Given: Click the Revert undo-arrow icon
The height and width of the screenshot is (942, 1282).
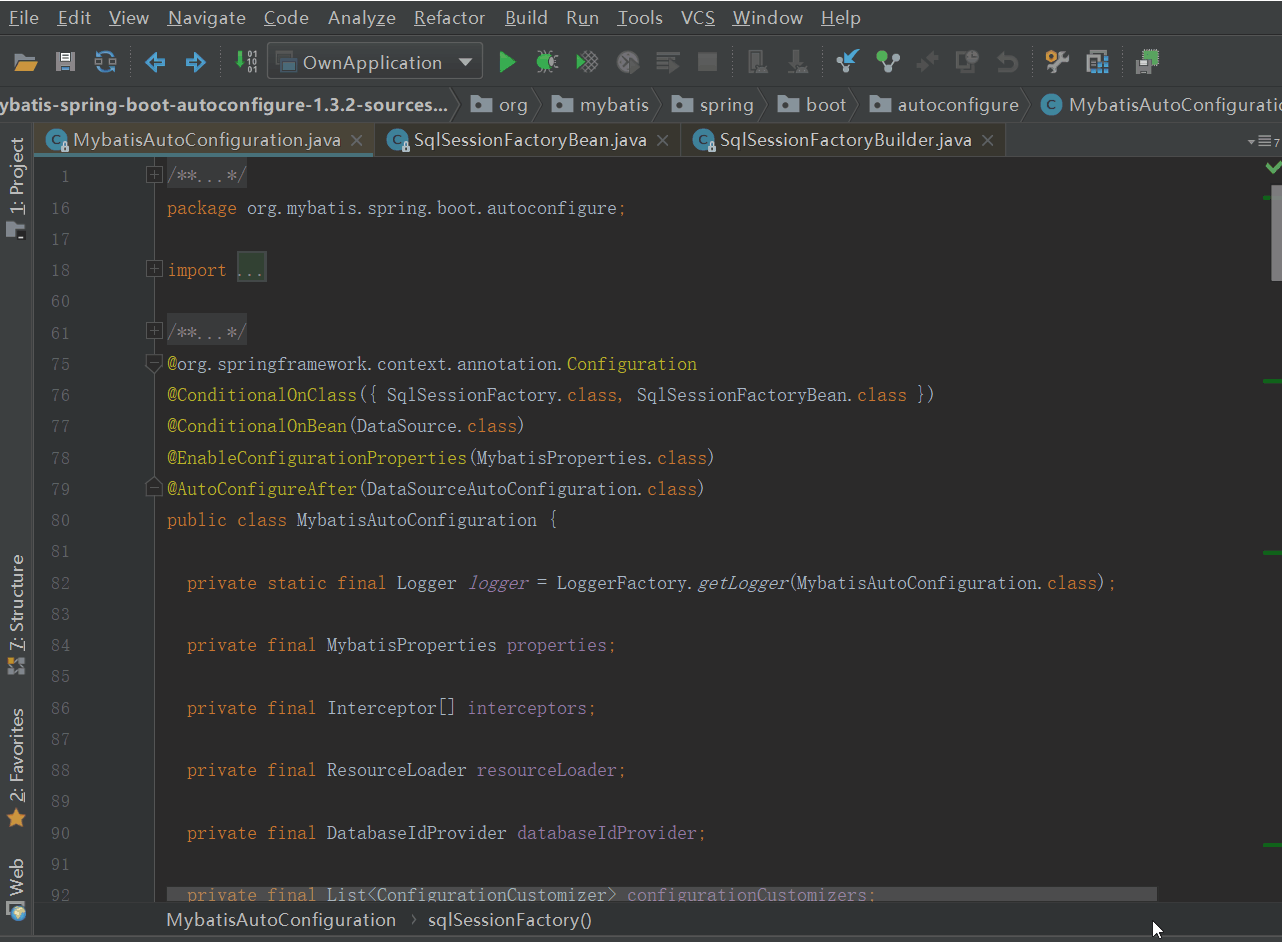Looking at the screenshot, I should click(x=1007, y=62).
